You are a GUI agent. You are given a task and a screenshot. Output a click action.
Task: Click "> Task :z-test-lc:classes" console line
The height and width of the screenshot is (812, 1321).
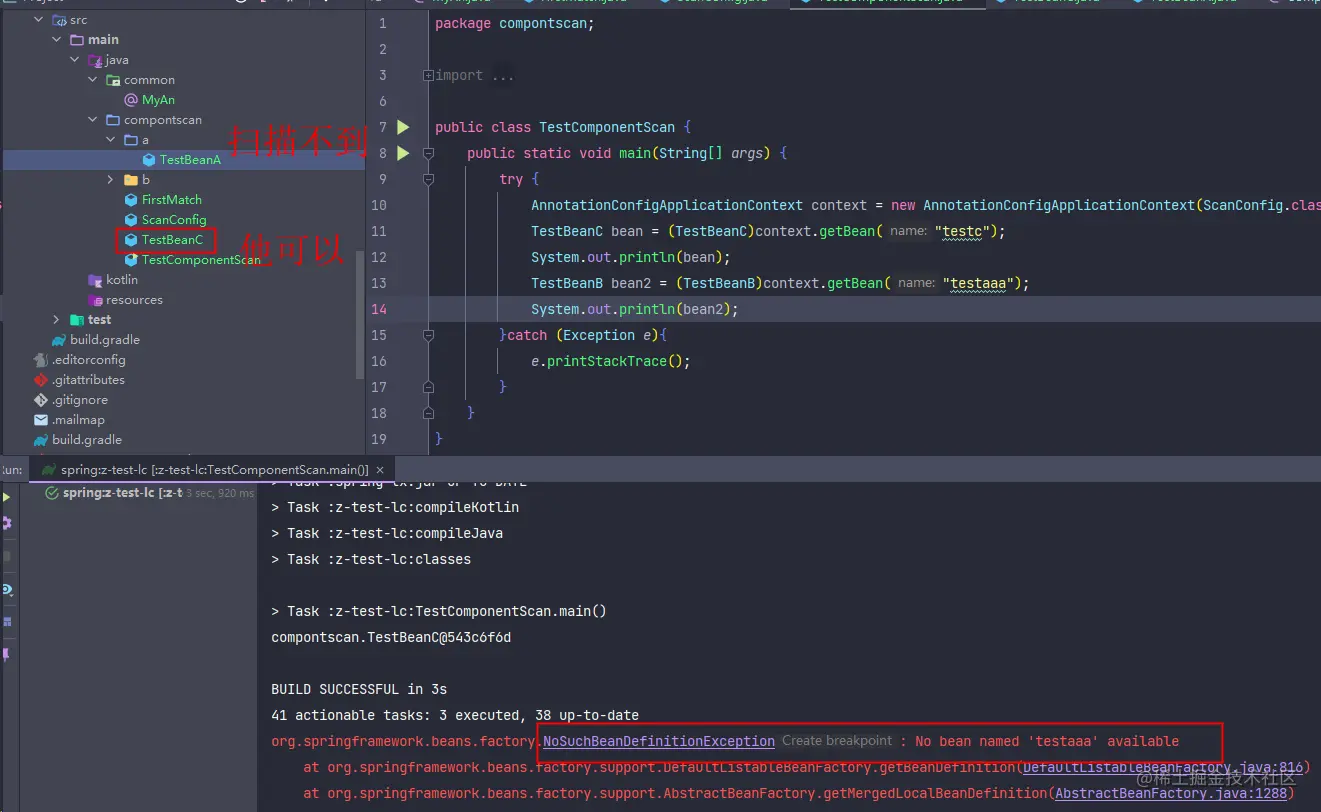[x=371, y=559]
